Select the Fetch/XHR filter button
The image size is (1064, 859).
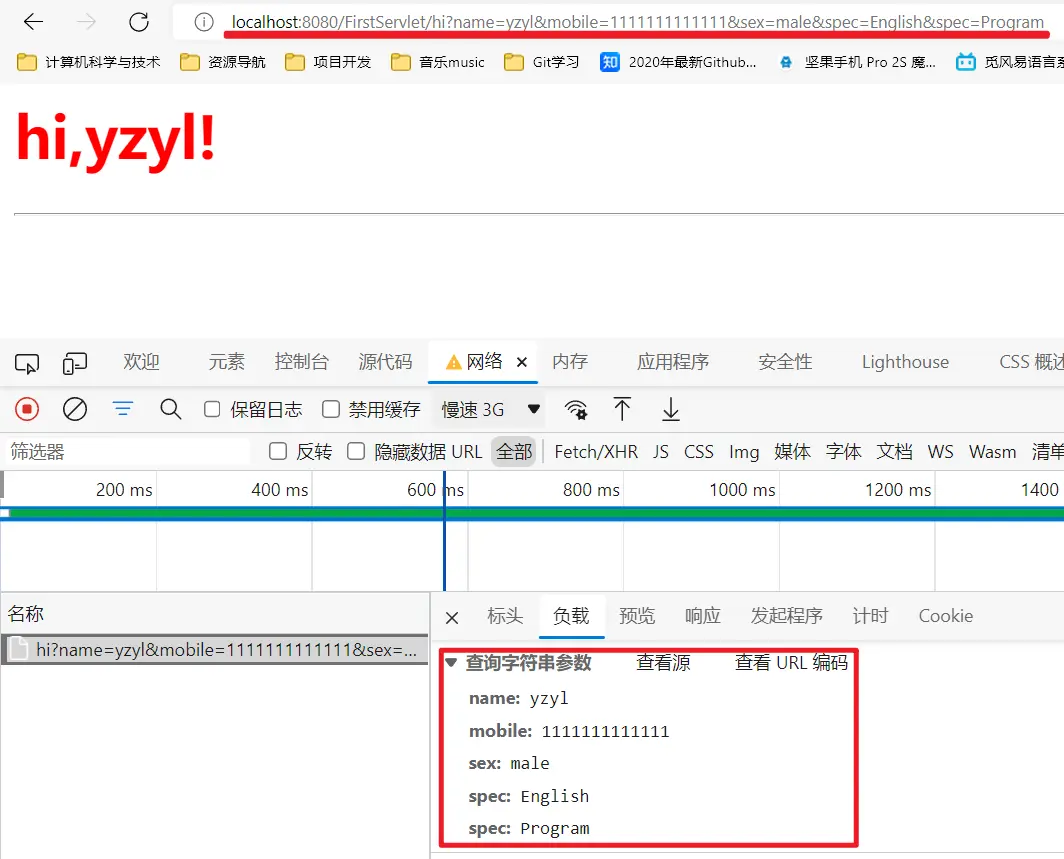pyautogui.click(x=596, y=452)
